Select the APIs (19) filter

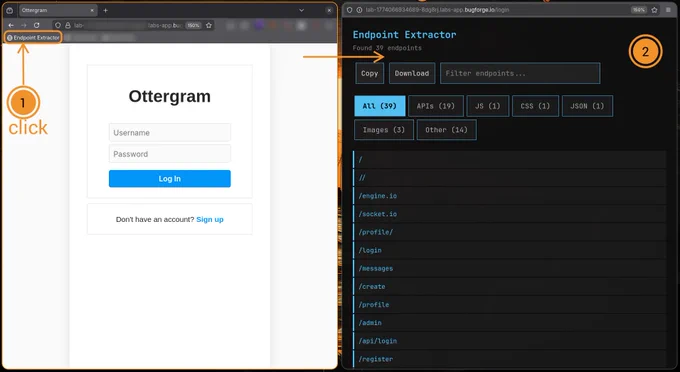[x=436, y=106]
